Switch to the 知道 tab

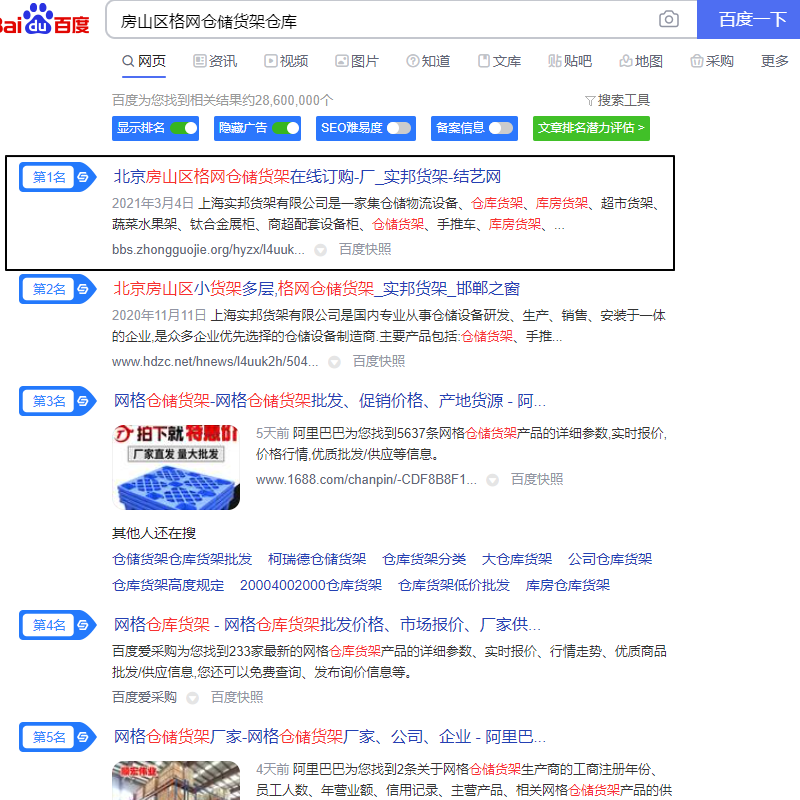click(428, 61)
